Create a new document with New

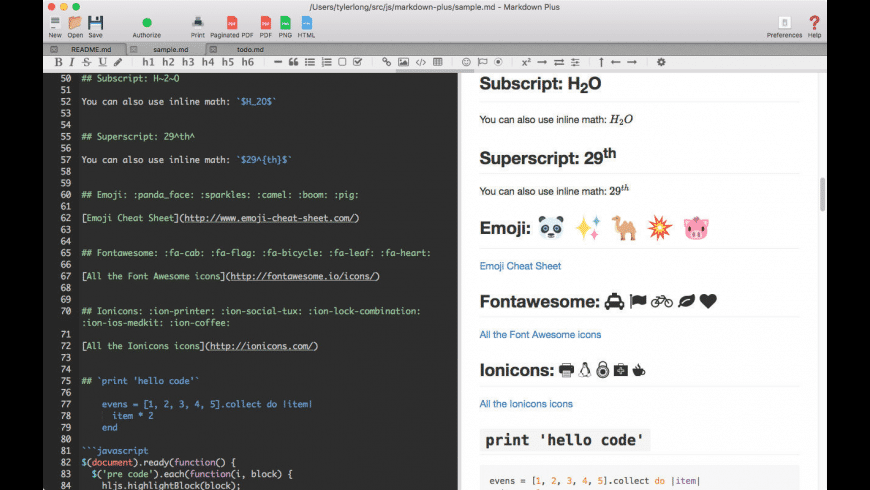[x=55, y=27]
